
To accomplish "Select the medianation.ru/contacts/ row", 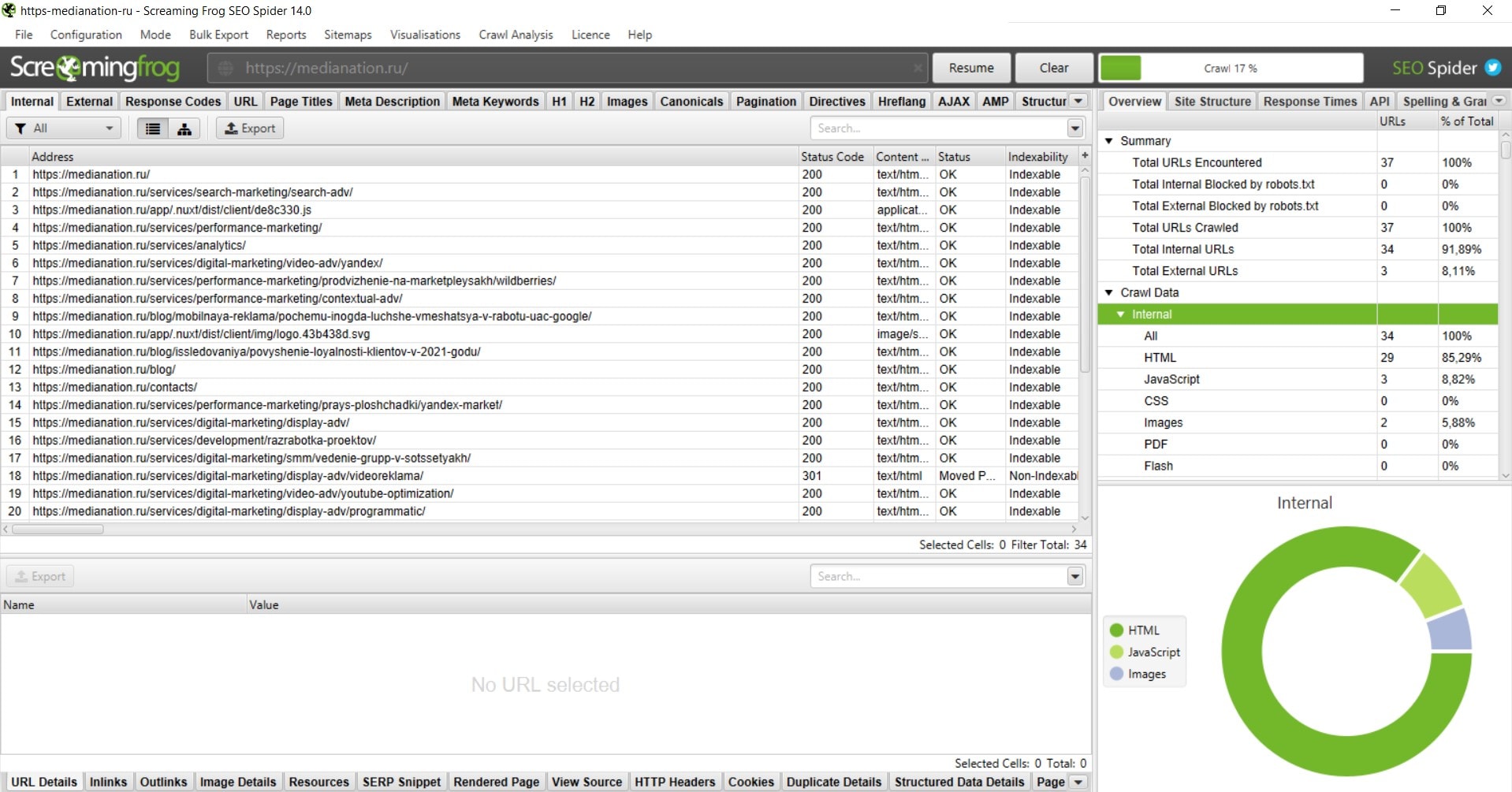I will tap(539, 387).
